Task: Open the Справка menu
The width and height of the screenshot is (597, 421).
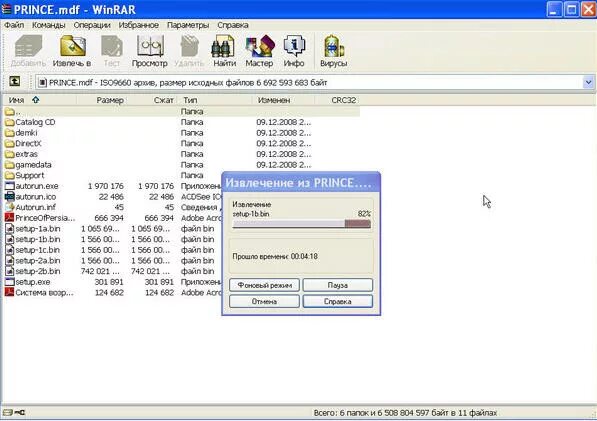Action: tap(233, 25)
